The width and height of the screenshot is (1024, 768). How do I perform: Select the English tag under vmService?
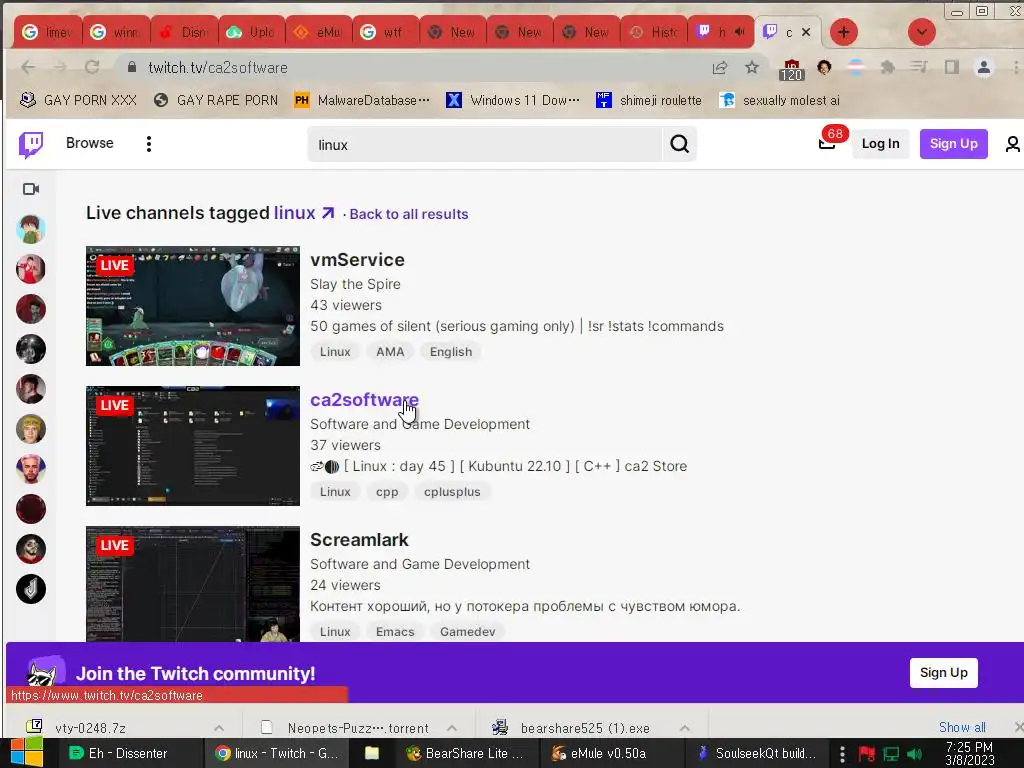(451, 352)
